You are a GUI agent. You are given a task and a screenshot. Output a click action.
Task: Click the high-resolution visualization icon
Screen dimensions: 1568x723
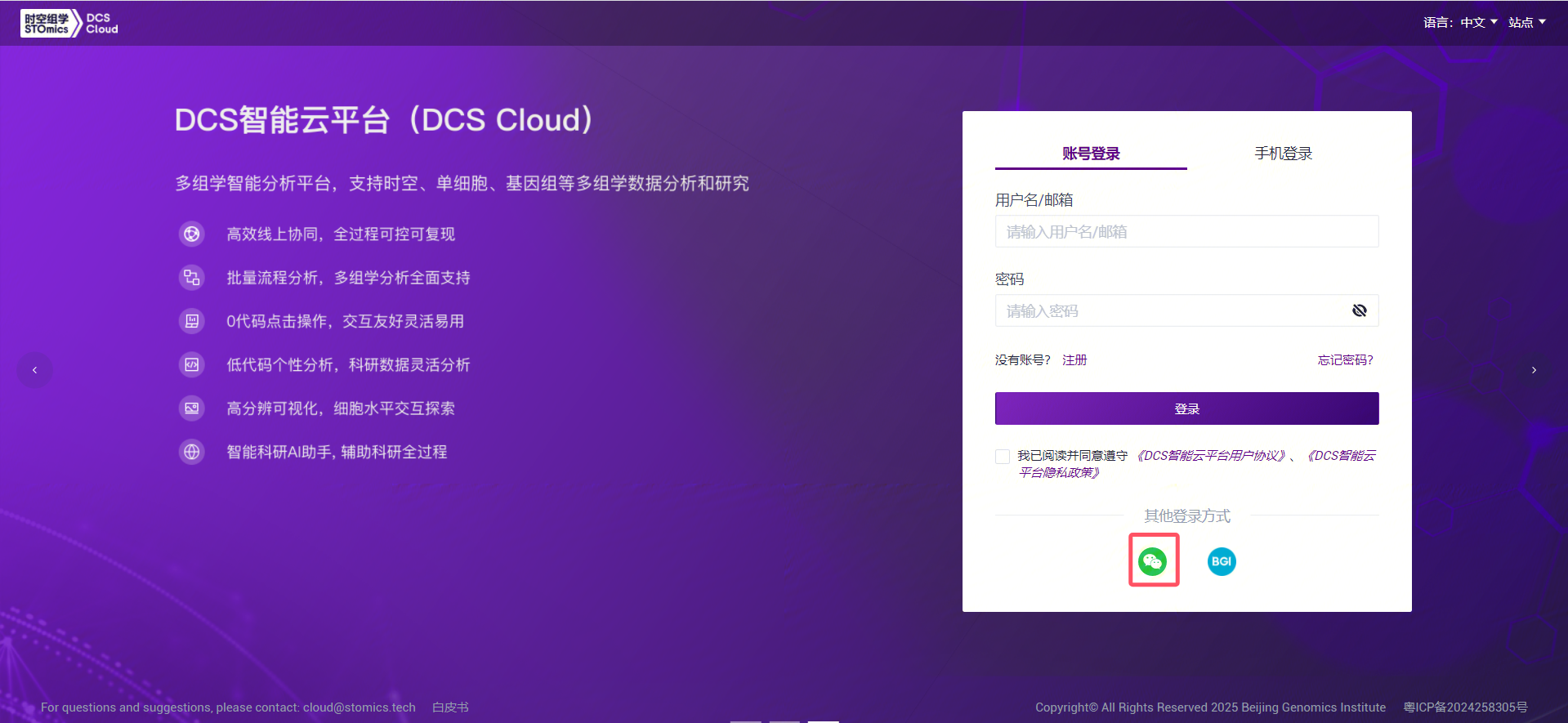click(192, 408)
